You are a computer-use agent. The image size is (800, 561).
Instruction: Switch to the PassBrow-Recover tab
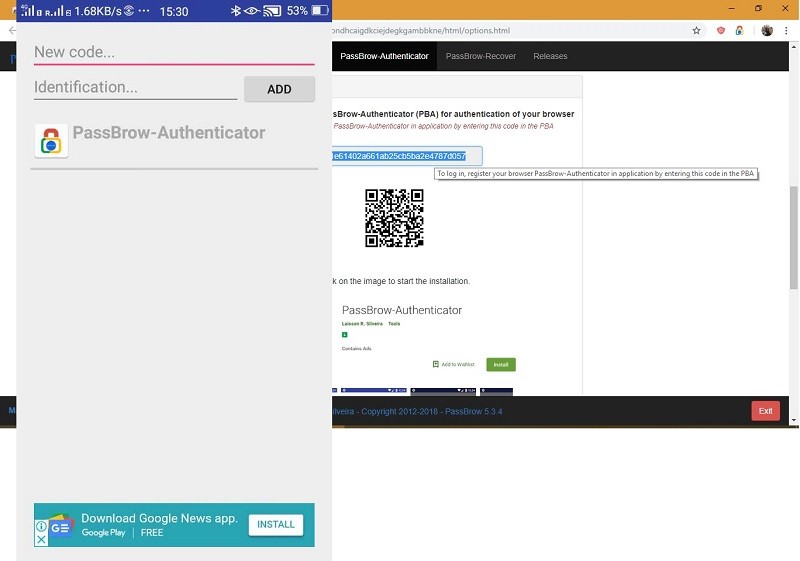coord(481,56)
